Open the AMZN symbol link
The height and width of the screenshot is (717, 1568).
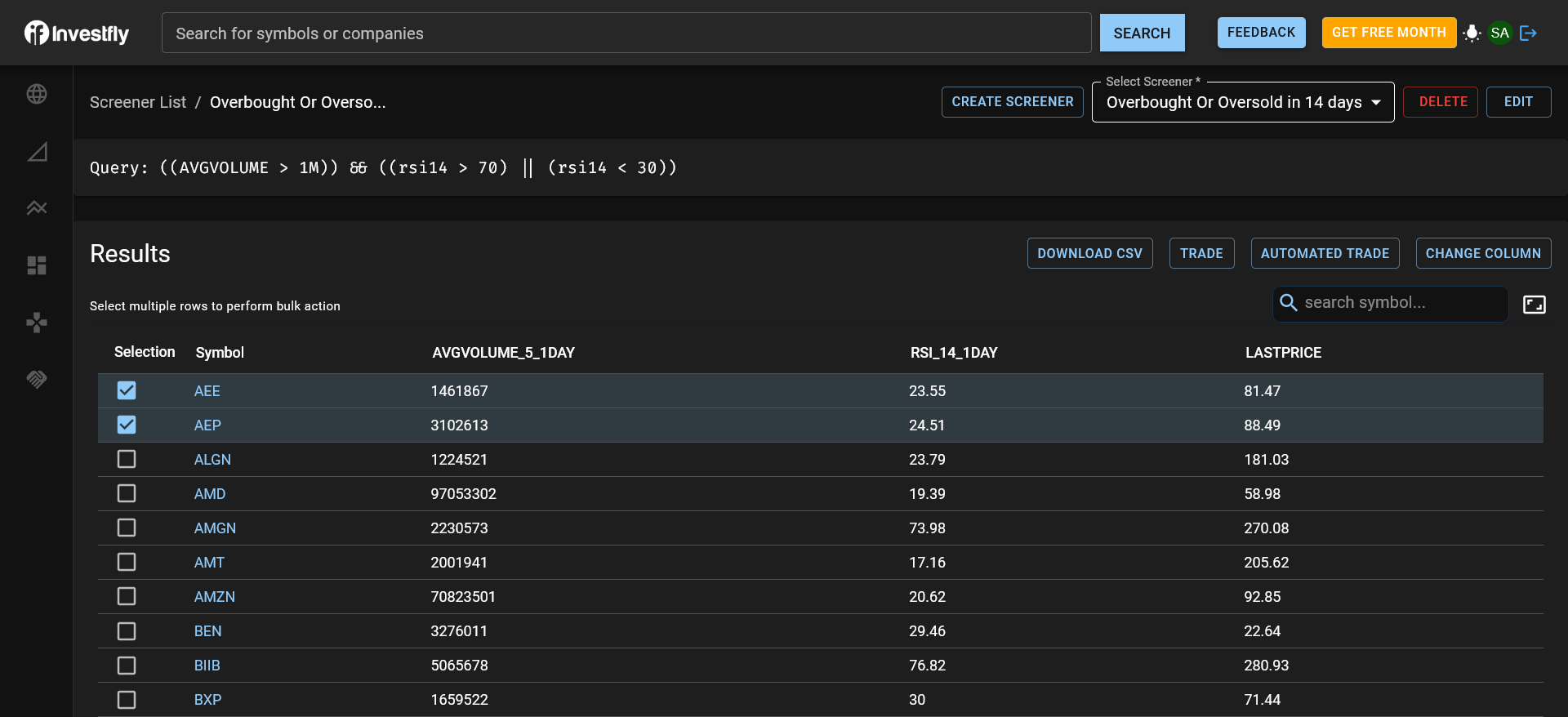tap(215, 597)
